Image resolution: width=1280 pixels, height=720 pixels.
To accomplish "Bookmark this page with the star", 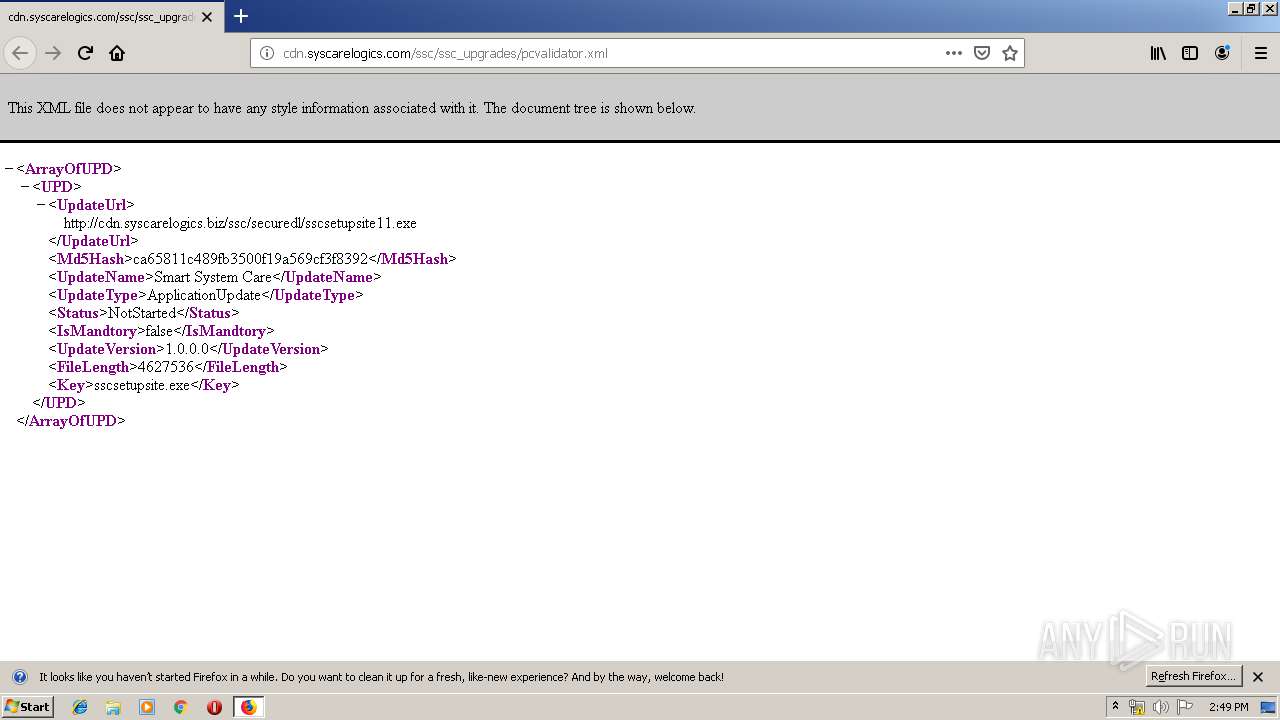I will click(1010, 53).
